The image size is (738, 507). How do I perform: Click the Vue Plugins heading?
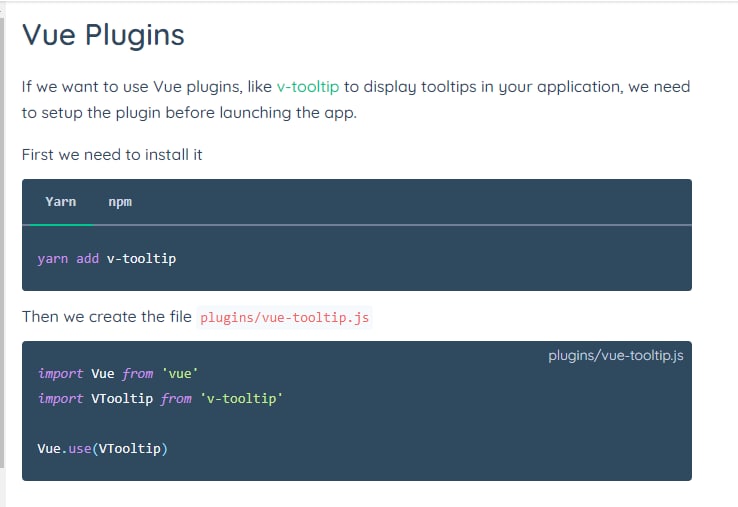(x=103, y=35)
